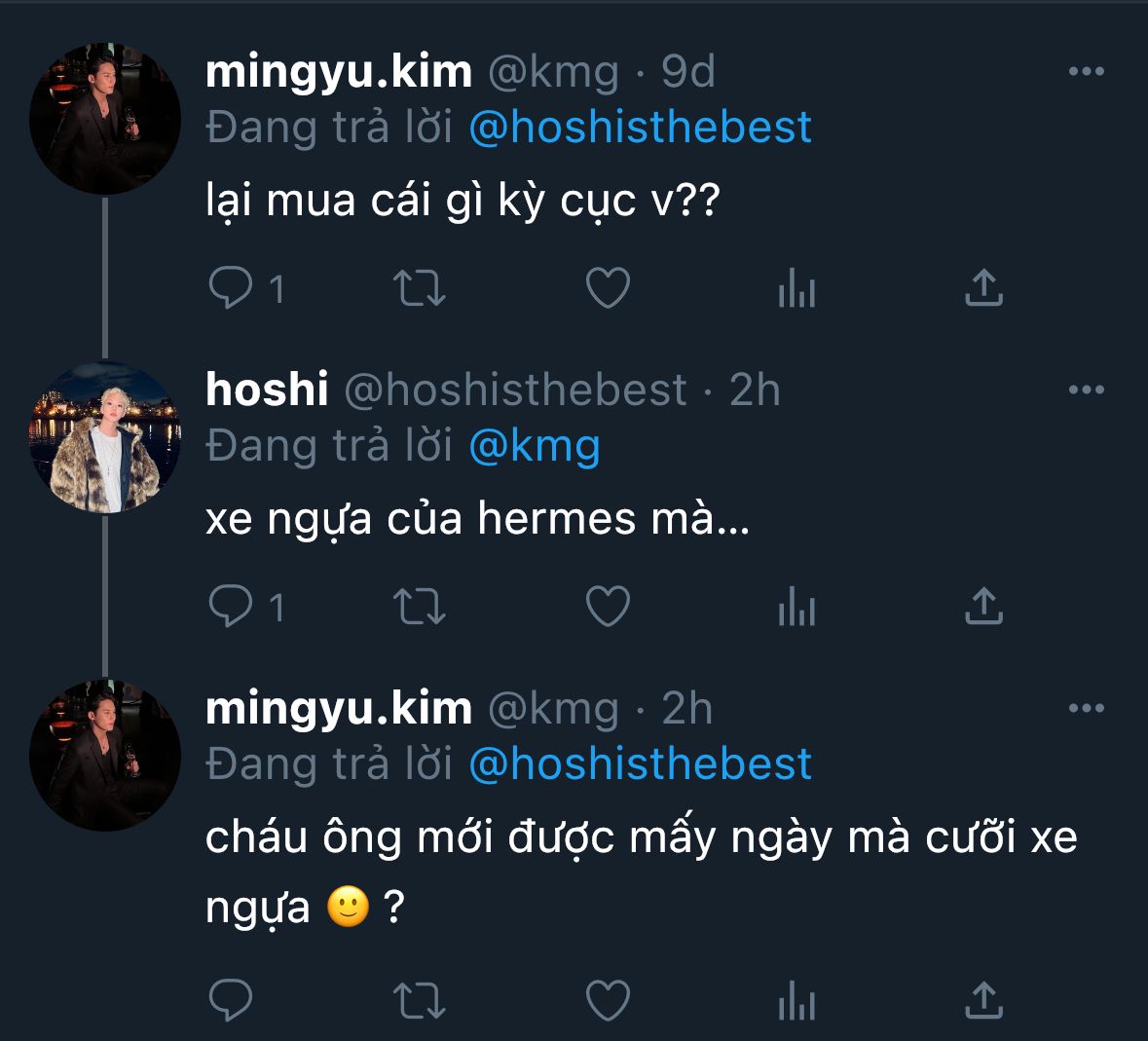This screenshot has height=1041, width=1148.
Task: Retweet mingyu.kim's first tweet
Action: coord(419,288)
